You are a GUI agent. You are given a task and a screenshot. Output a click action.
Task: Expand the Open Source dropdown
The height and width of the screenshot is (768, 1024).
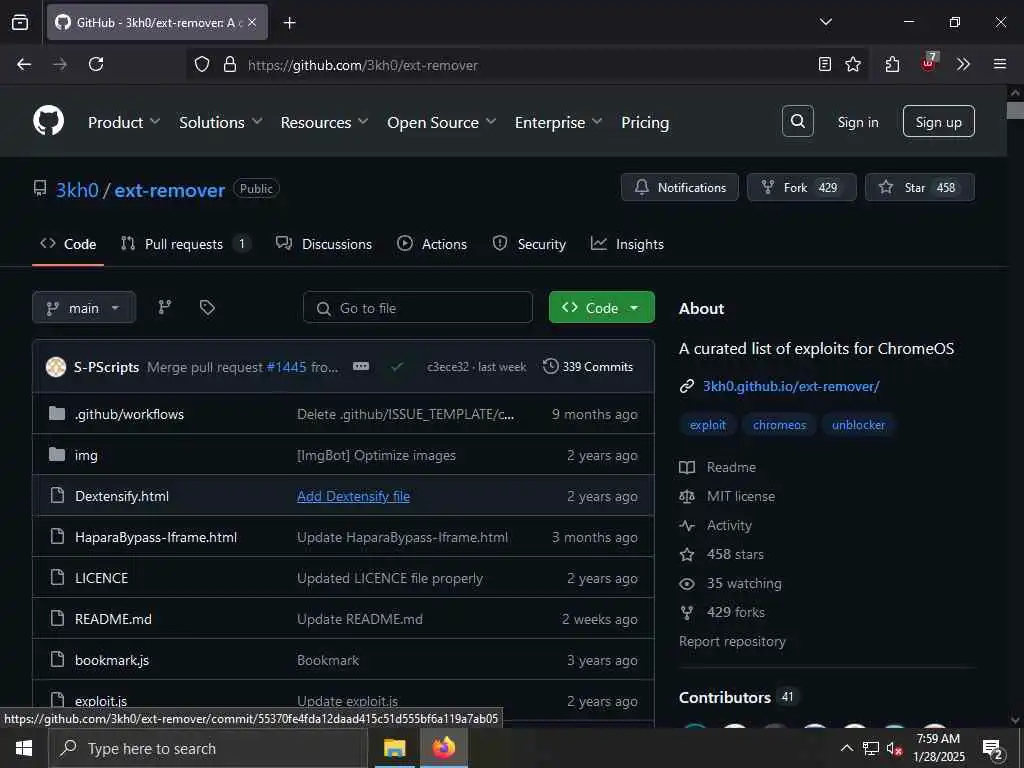[441, 122]
